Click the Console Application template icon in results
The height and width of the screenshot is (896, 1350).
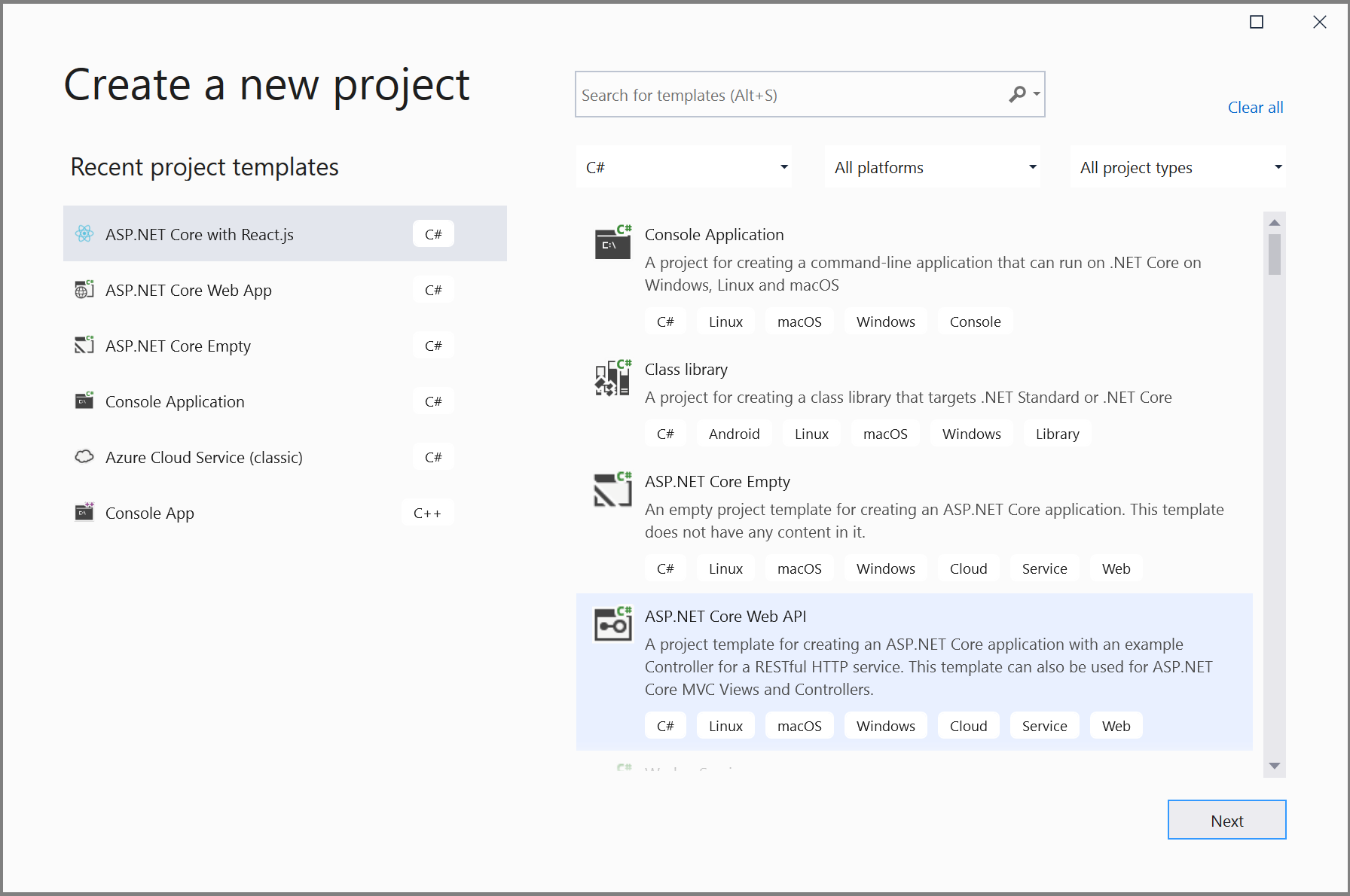pos(612,242)
